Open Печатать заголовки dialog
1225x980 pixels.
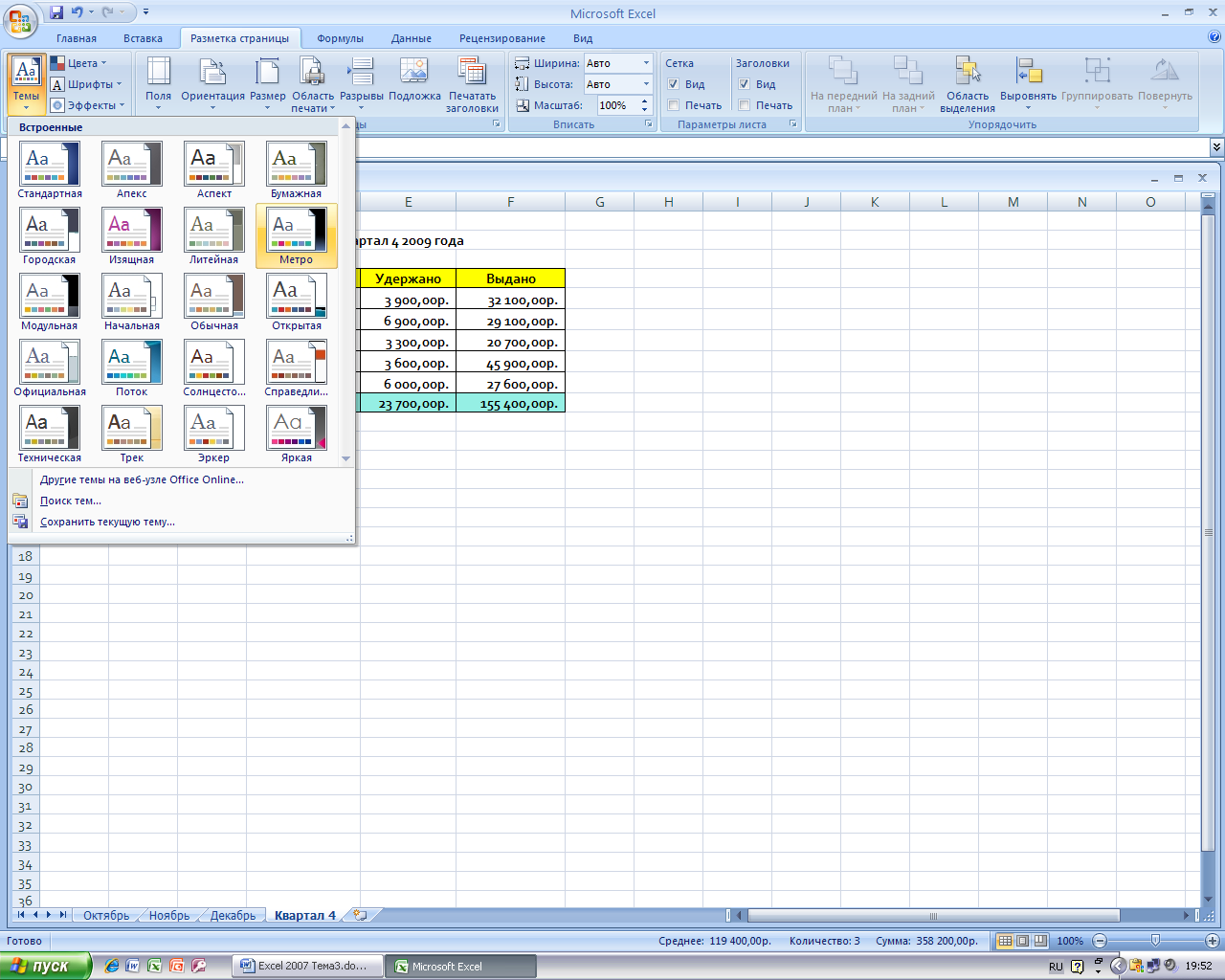click(472, 83)
